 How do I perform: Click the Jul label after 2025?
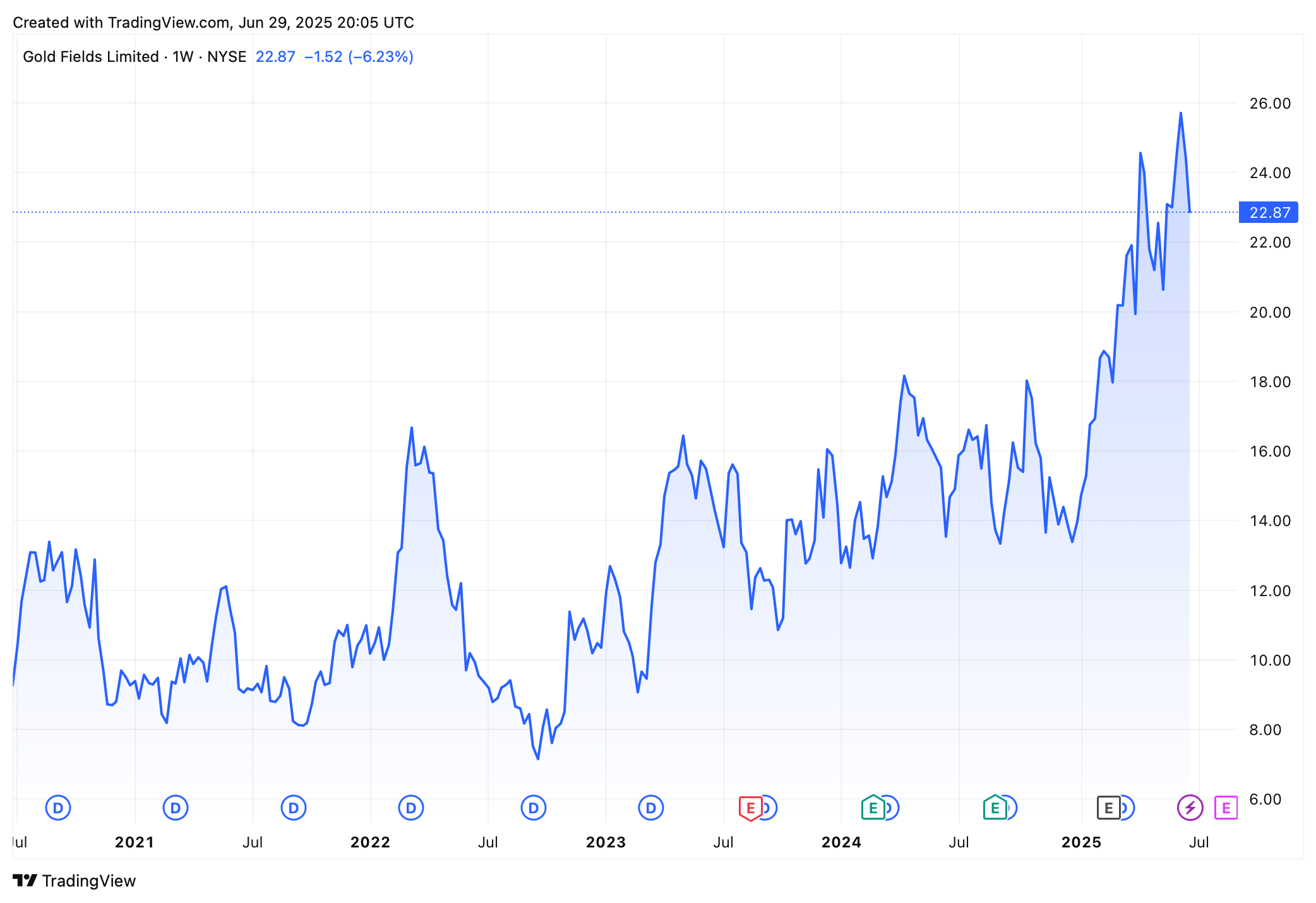(x=1199, y=842)
